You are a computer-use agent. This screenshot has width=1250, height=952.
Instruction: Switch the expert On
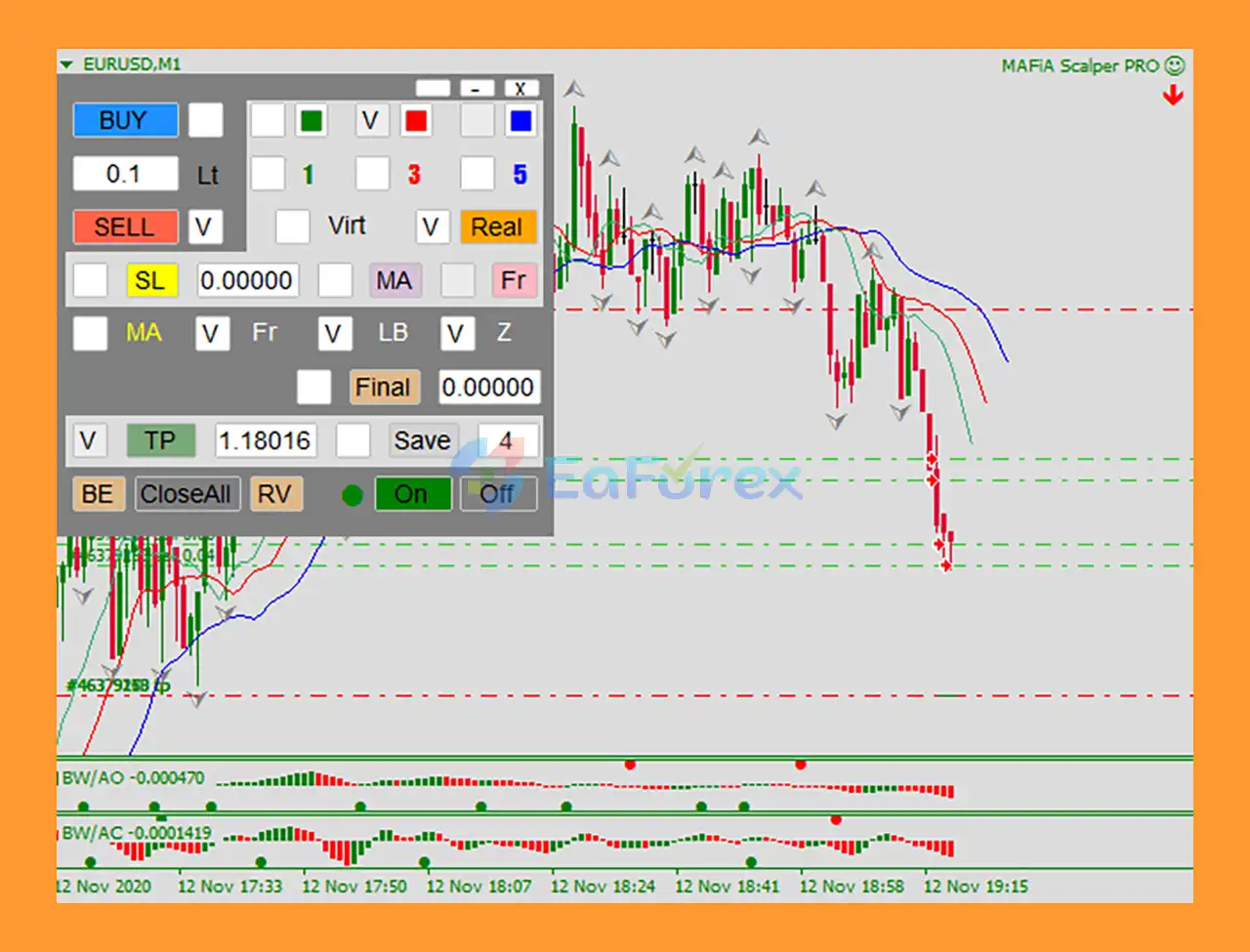[412, 494]
